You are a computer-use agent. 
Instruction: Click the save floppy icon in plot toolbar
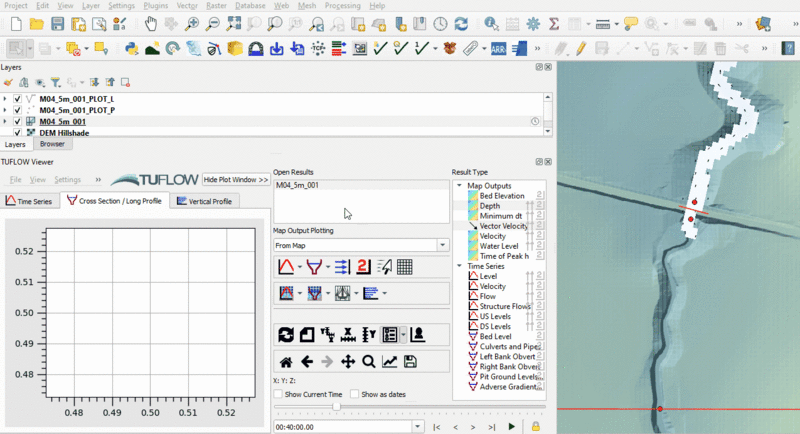(x=410, y=361)
